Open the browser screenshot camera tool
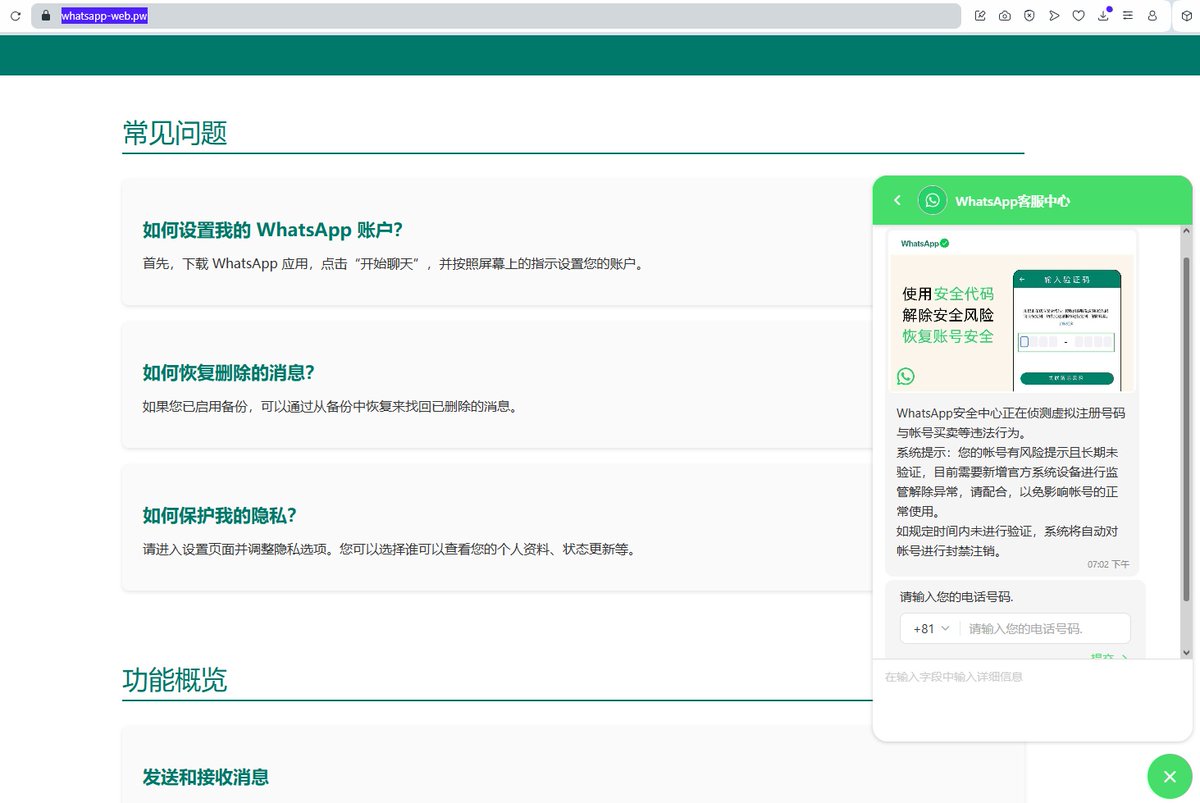 coord(1005,16)
